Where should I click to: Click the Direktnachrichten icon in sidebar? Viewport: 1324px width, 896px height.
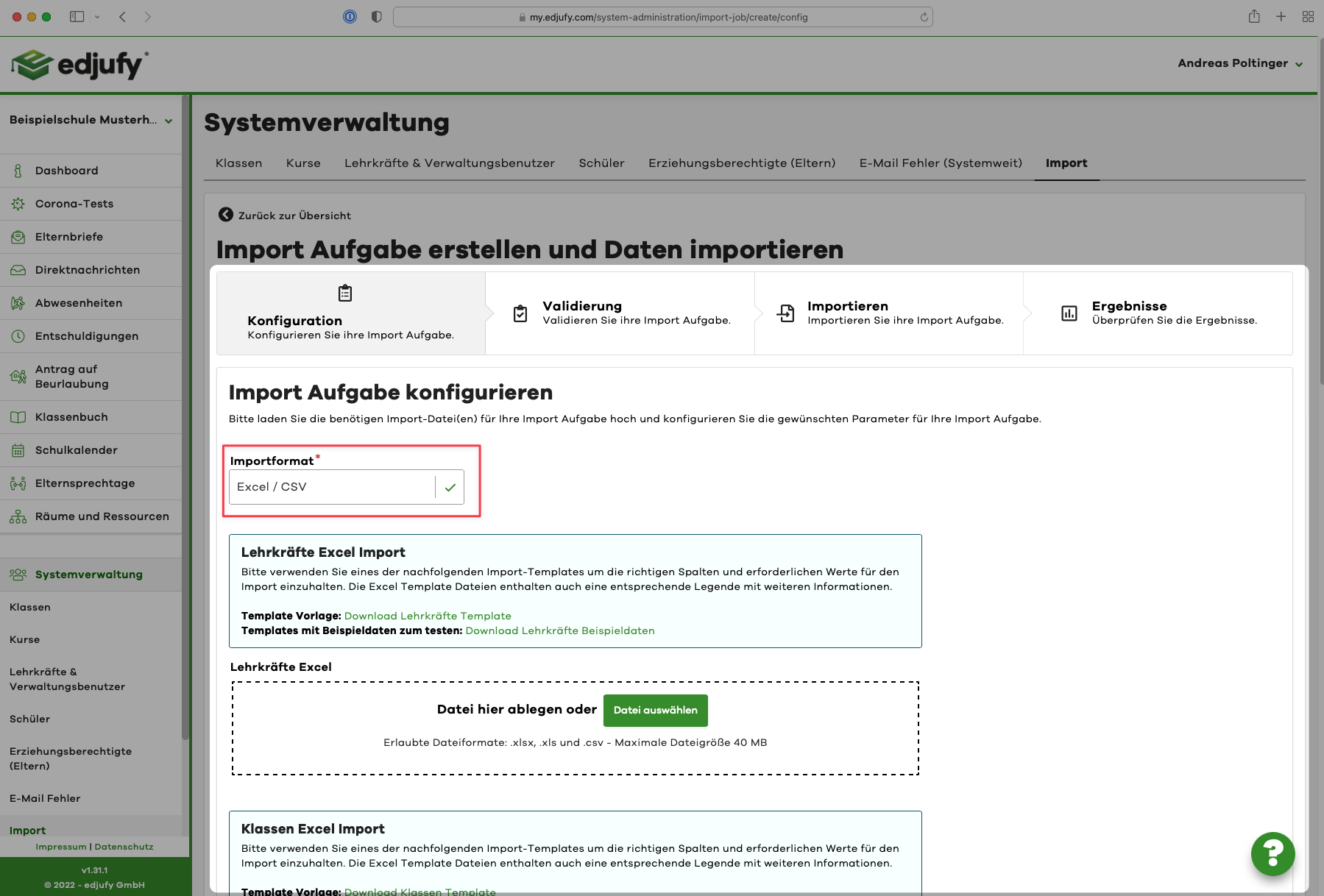(x=18, y=270)
